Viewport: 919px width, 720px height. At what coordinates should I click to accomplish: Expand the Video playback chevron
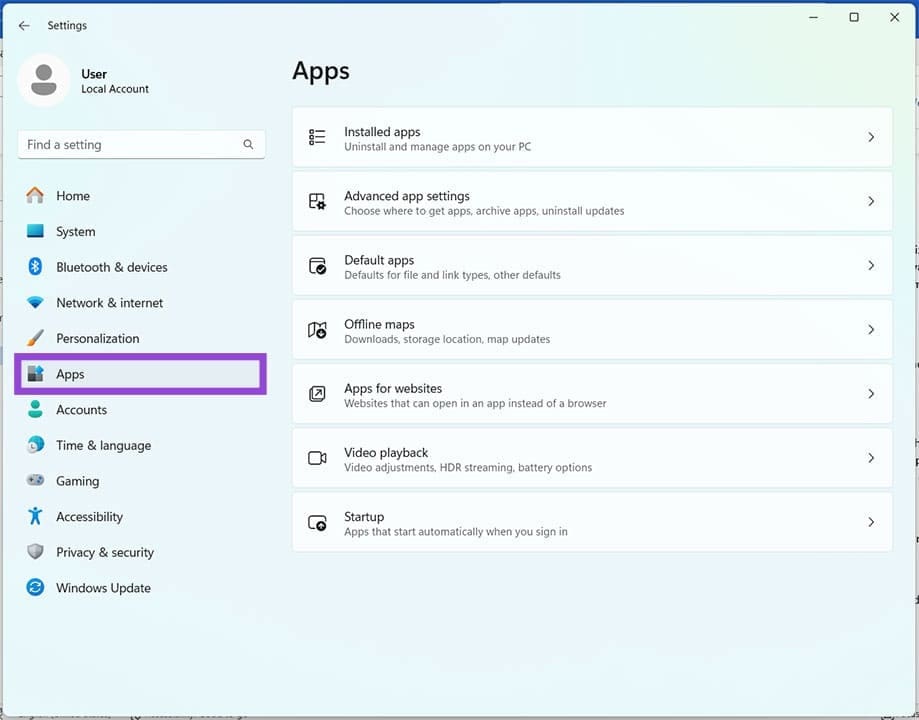click(x=871, y=458)
